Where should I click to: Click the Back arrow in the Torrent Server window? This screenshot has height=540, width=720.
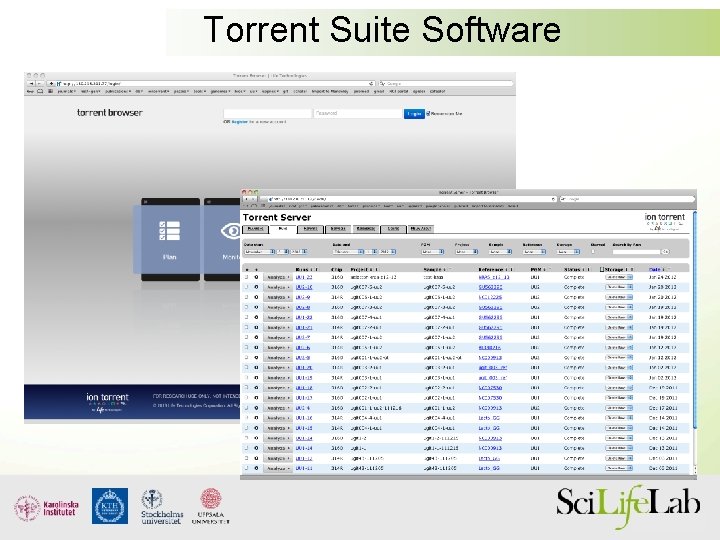point(247,199)
